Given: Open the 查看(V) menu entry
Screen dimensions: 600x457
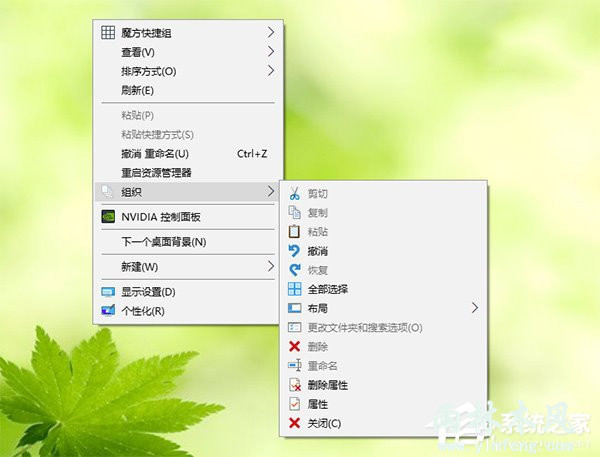Looking at the screenshot, I should [188, 52].
